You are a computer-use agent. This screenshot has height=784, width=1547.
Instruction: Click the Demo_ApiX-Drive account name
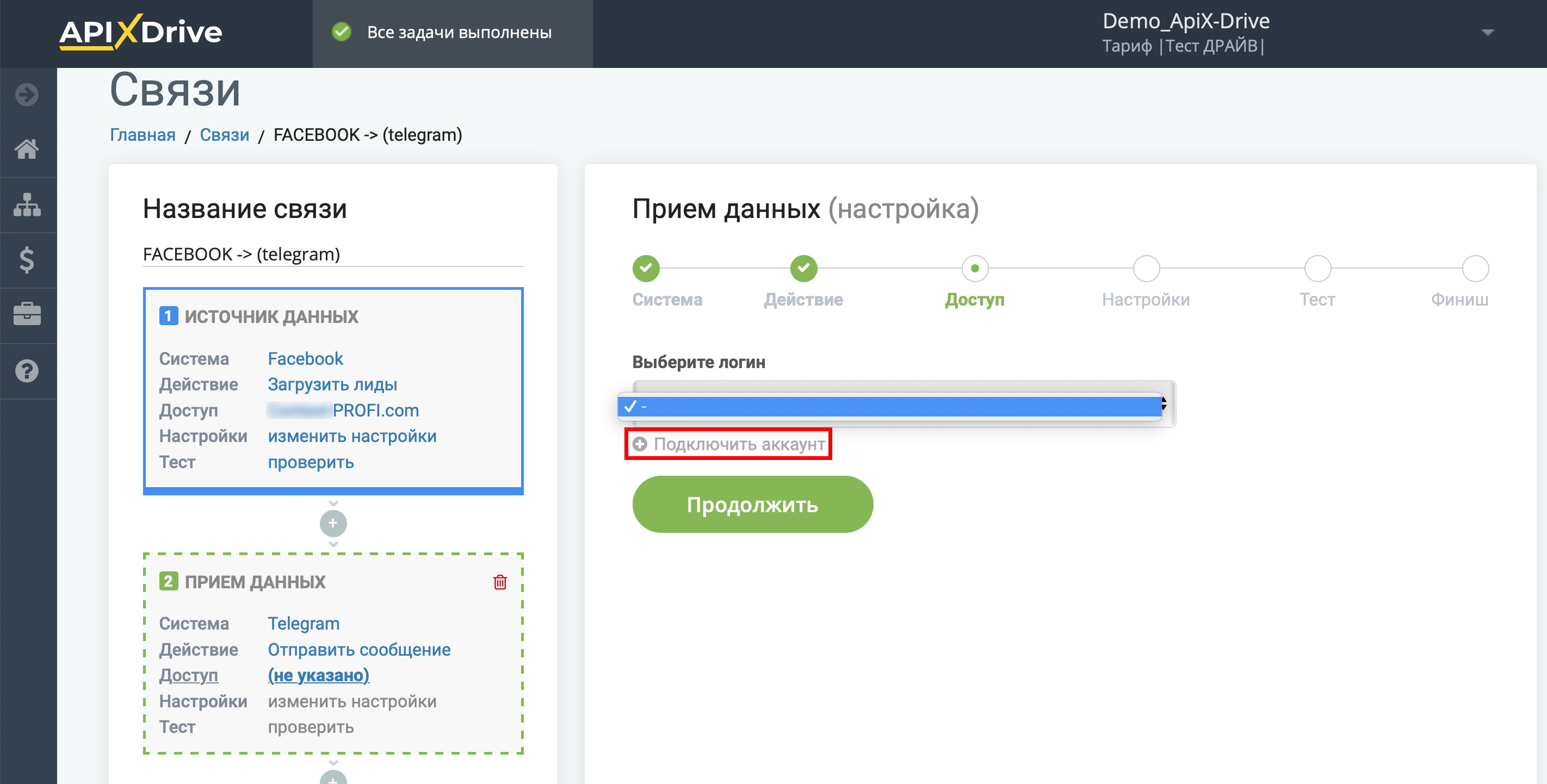[1186, 21]
